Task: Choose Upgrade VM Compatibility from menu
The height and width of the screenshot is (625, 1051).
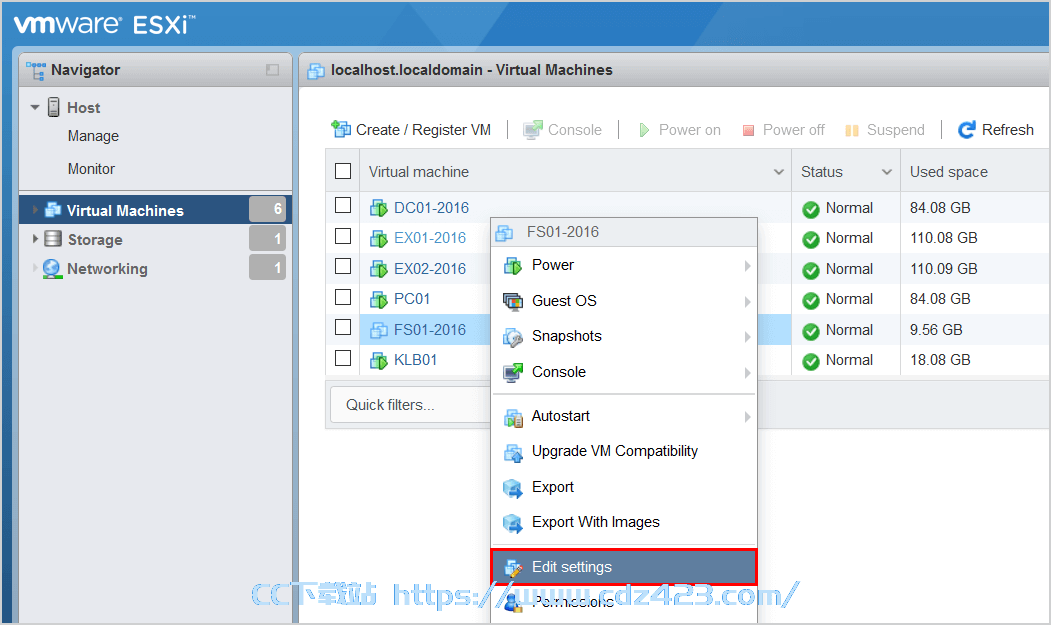Action: click(624, 451)
